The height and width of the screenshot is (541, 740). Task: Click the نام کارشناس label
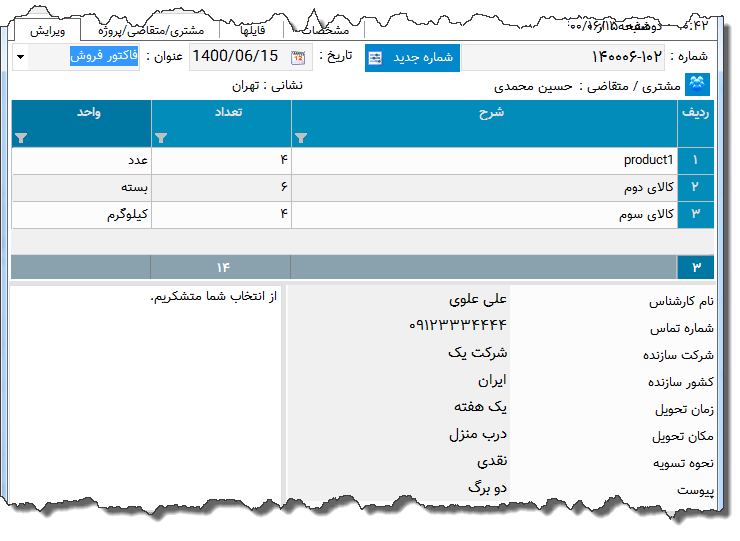(x=681, y=302)
